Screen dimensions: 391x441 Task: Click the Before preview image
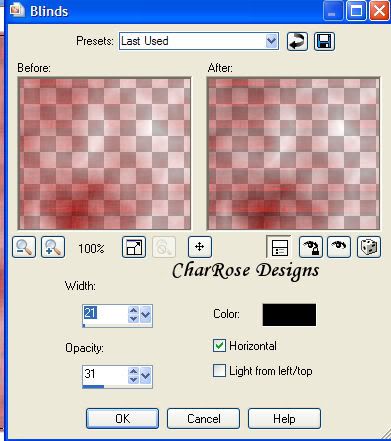[104, 154]
